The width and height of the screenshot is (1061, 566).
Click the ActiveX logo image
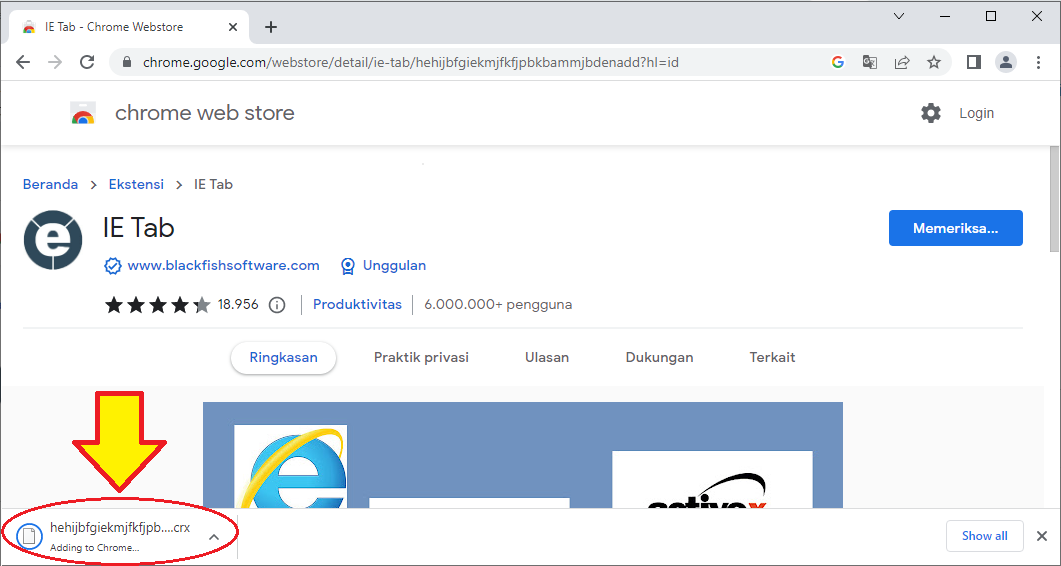coord(712,479)
